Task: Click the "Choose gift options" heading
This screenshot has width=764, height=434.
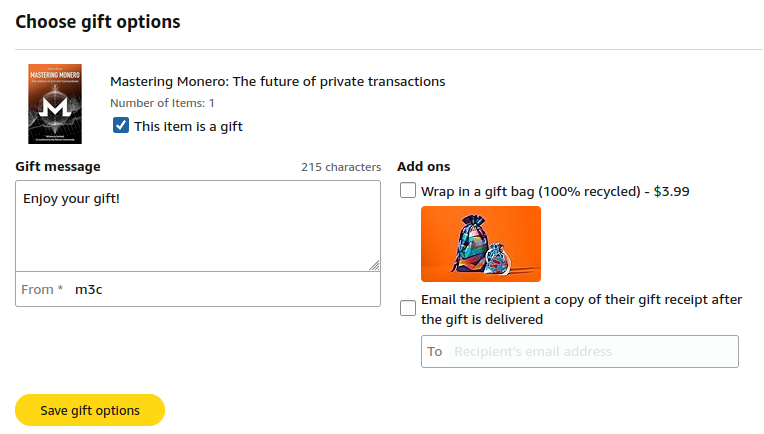Action: (98, 21)
